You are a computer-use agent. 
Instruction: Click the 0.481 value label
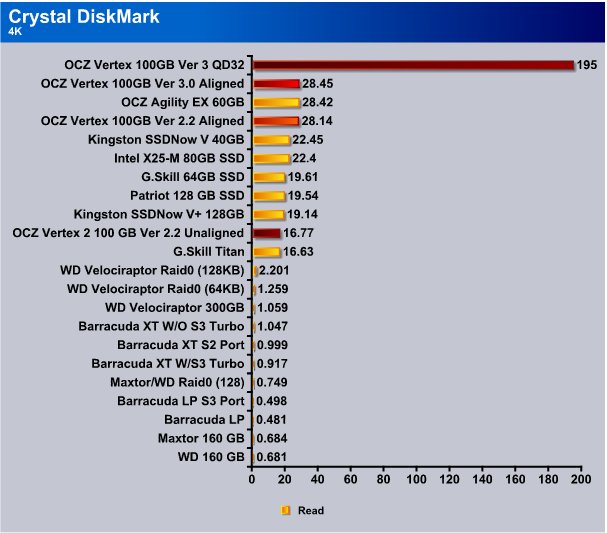pos(271,419)
